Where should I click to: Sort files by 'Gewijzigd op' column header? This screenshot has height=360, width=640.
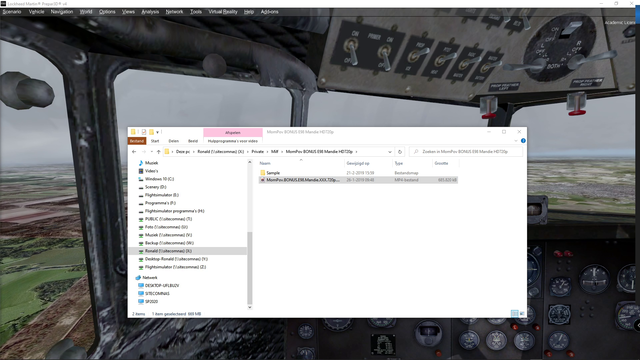tap(358, 163)
